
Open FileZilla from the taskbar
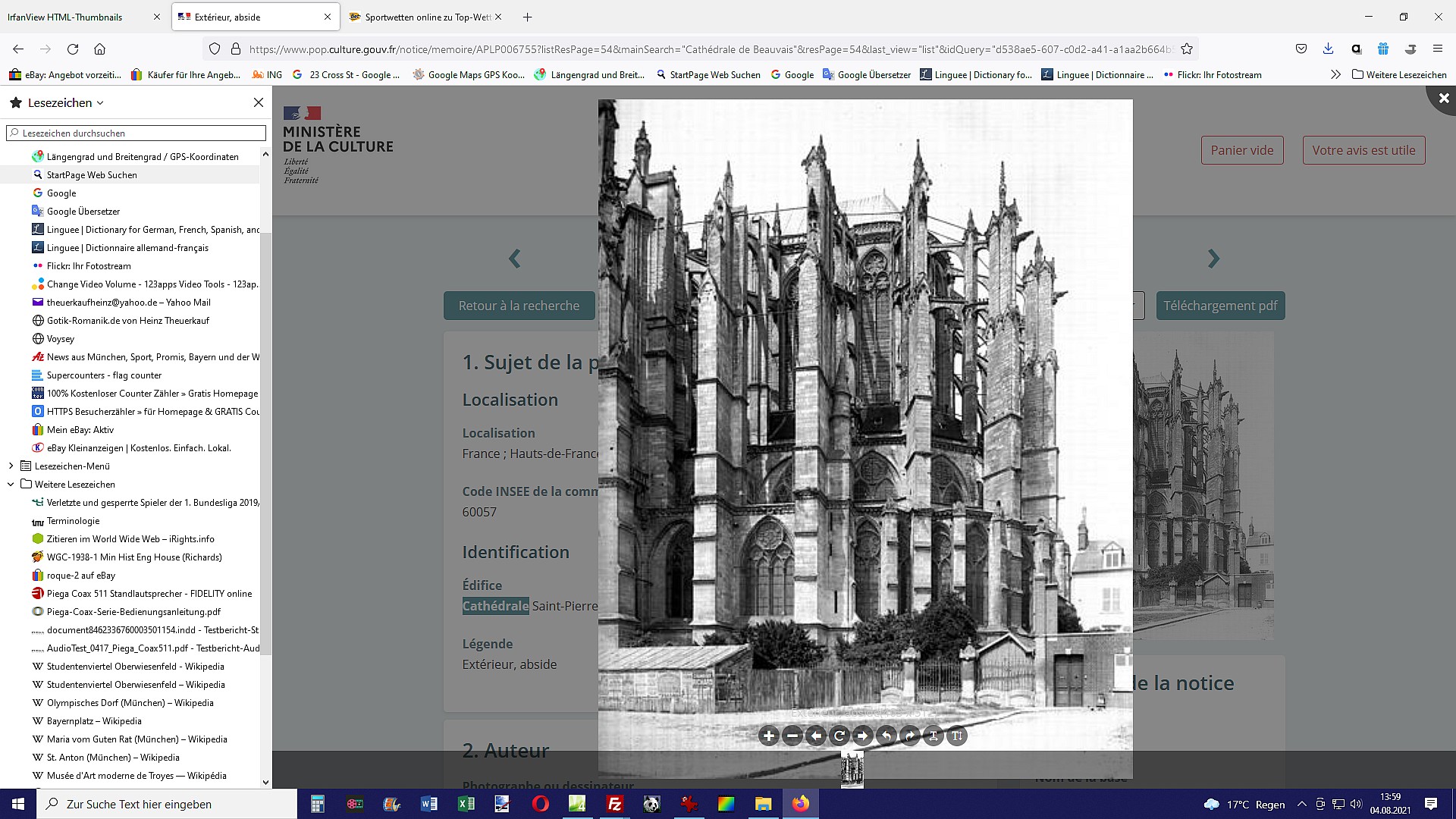coord(614,804)
